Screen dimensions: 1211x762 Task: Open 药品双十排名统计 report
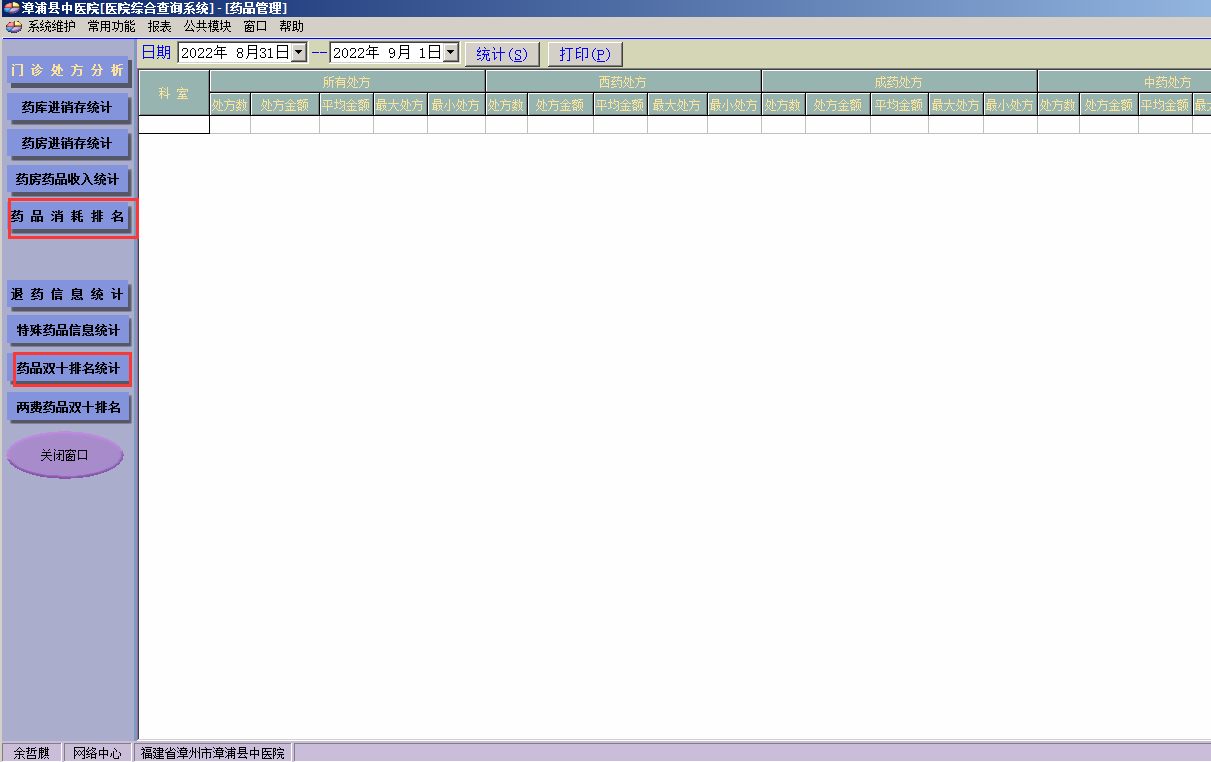[68, 369]
